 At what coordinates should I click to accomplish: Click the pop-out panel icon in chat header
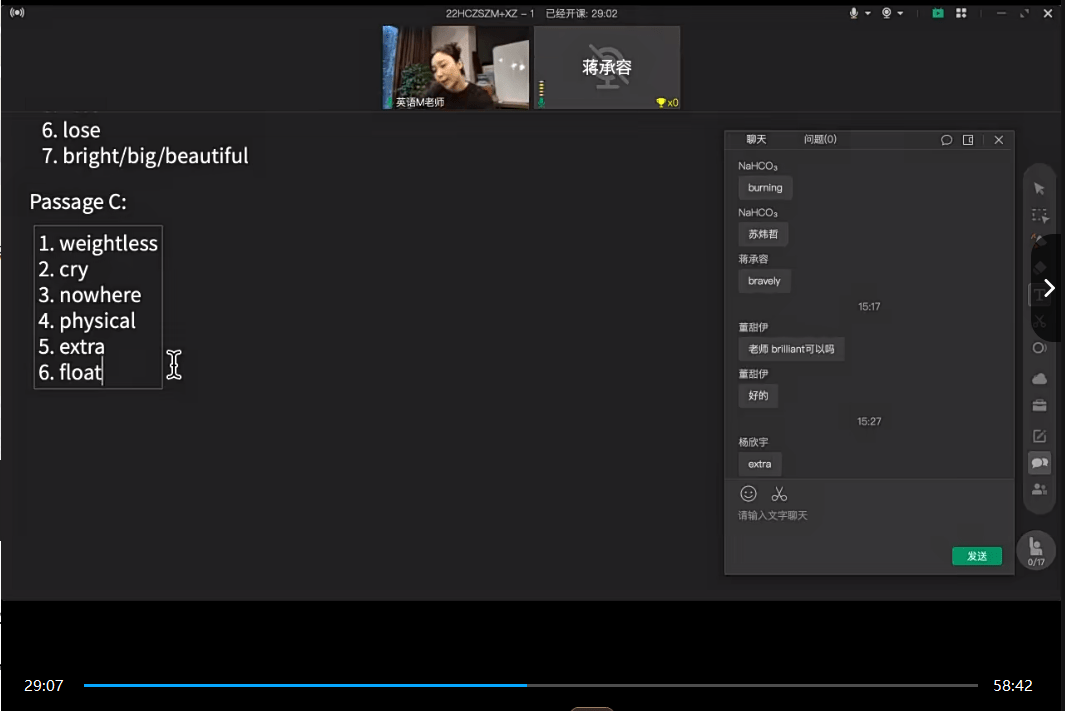pyautogui.click(x=968, y=140)
